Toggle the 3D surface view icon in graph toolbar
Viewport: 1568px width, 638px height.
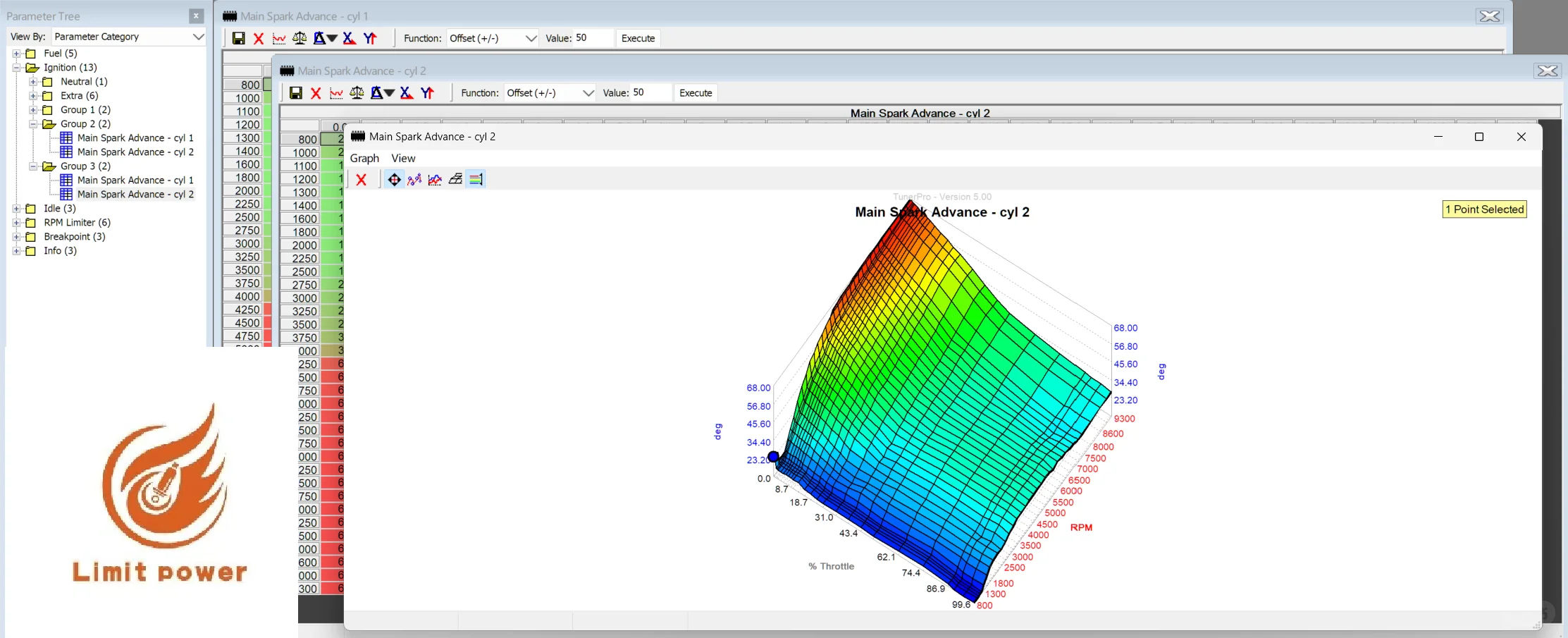(x=455, y=180)
